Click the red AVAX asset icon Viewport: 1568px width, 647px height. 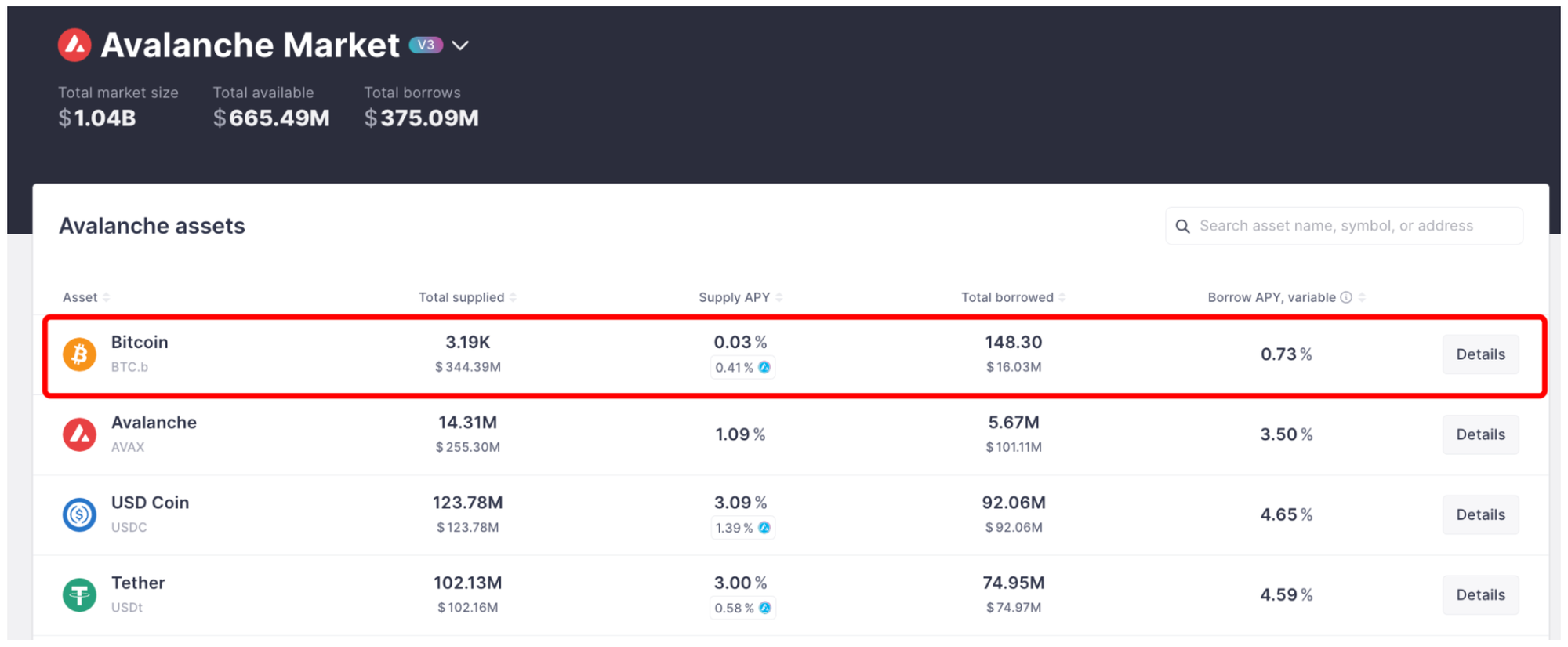pyautogui.click(x=79, y=434)
